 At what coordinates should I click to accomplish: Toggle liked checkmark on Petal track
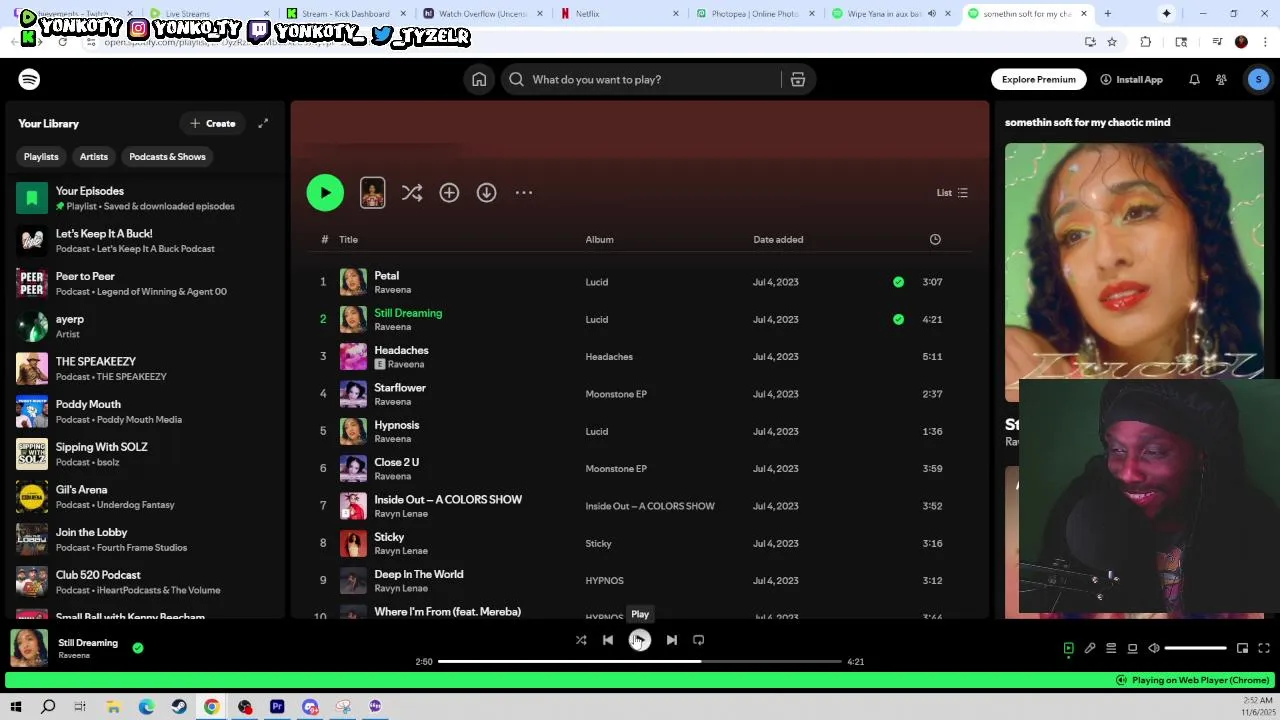coord(898,282)
